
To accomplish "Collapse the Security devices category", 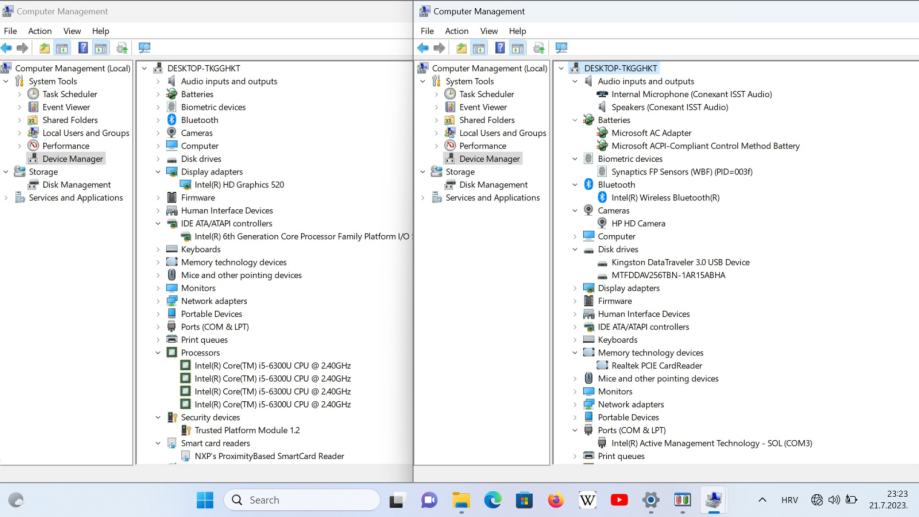I will click(x=158, y=418).
